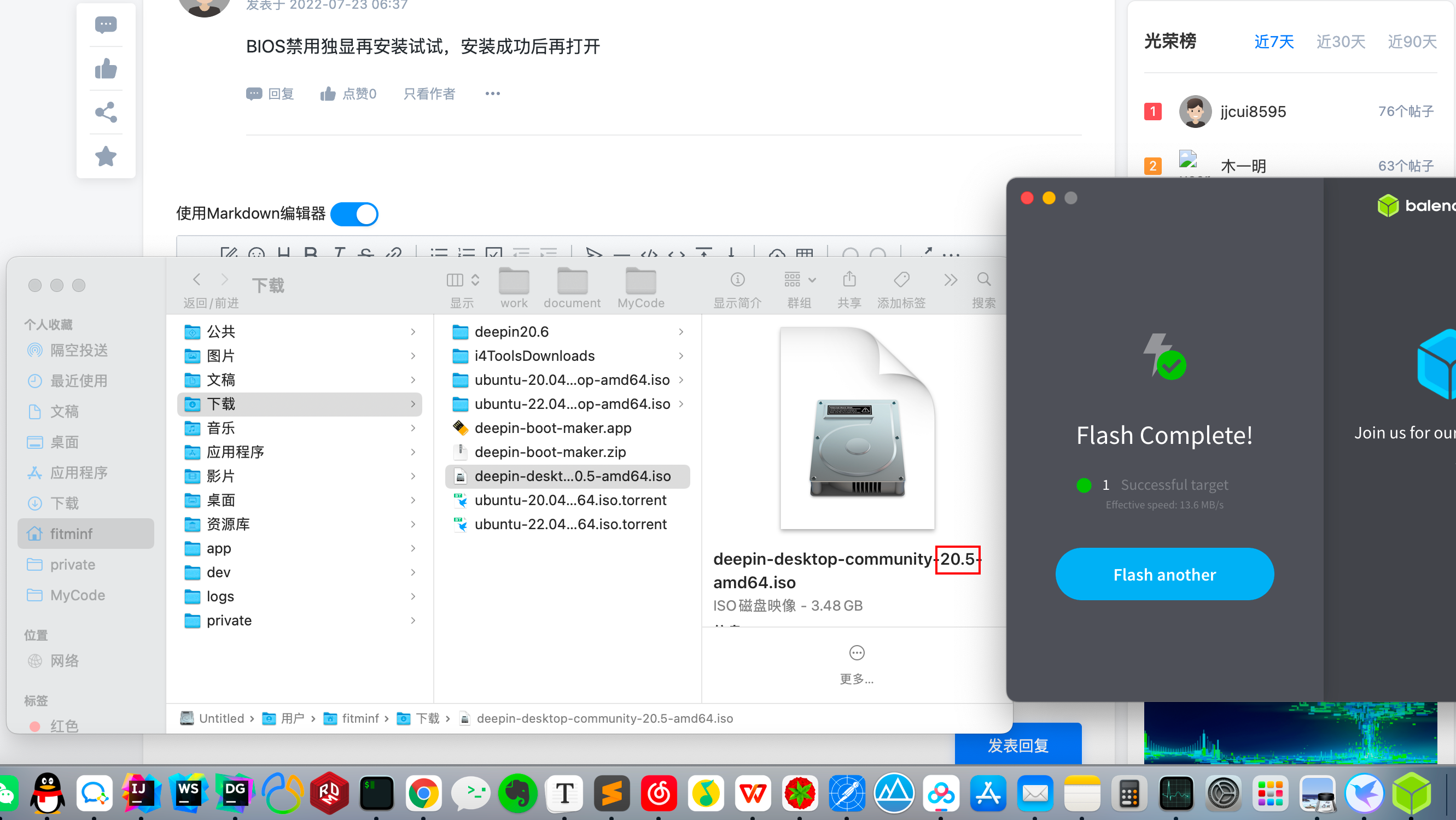Click the Add Tags icon in Finder

(x=901, y=279)
